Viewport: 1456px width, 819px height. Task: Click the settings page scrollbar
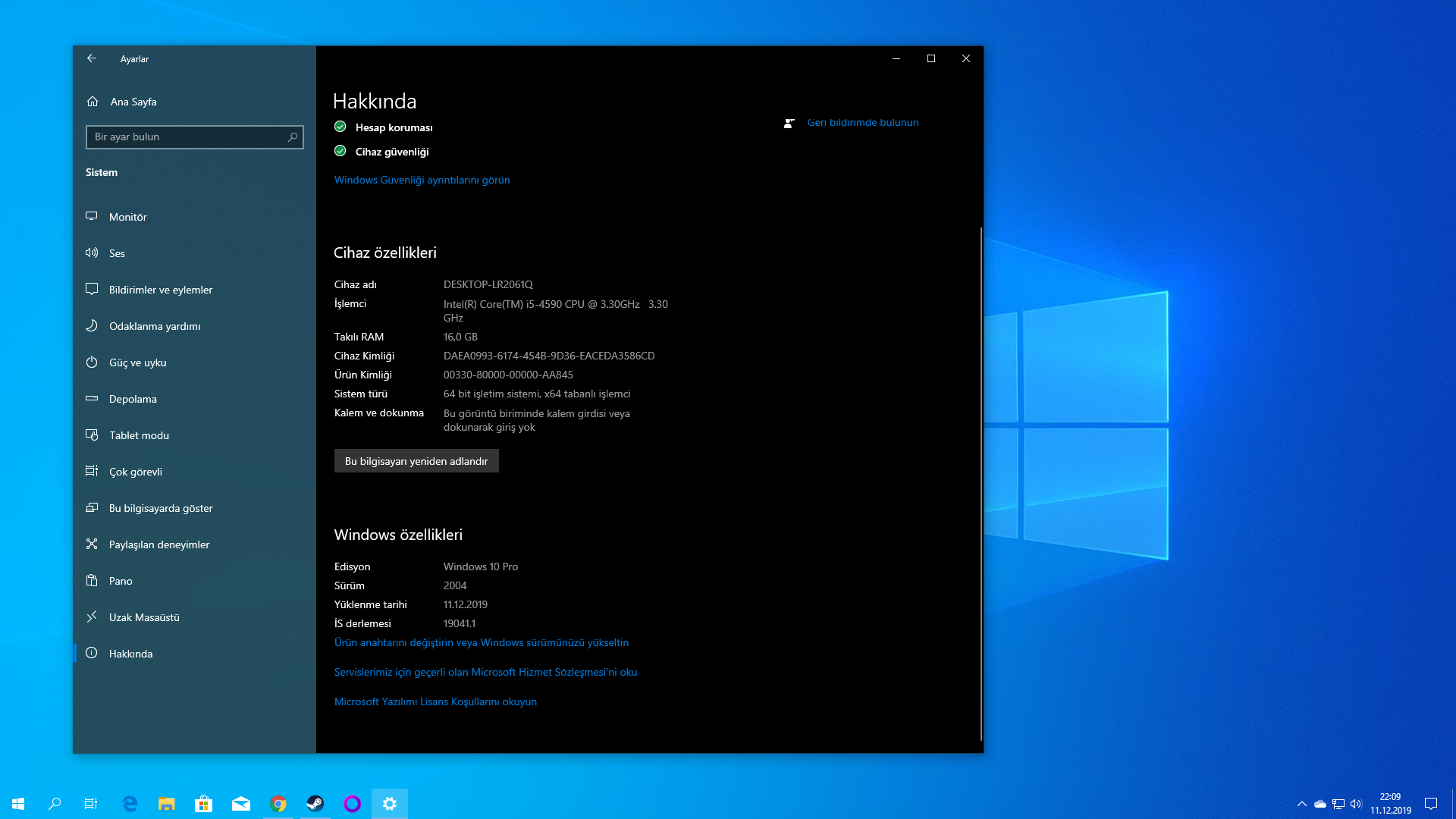(x=981, y=484)
